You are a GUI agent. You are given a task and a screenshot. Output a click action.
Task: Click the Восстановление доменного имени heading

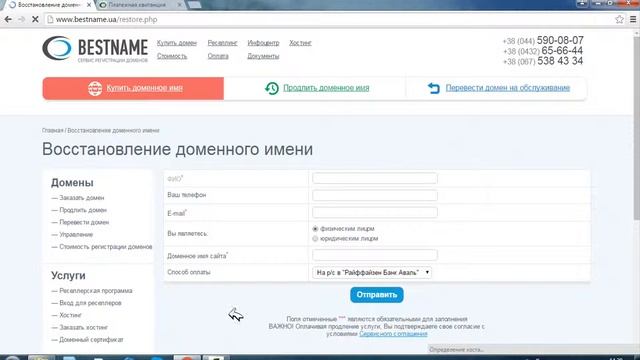coord(178,149)
